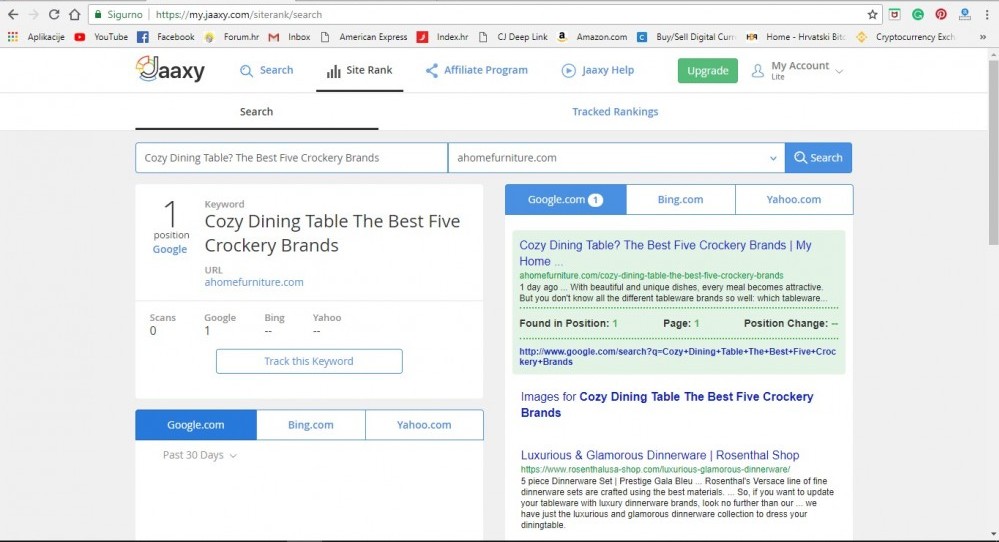Click the Google link under position
The image size is (999, 542).
(x=169, y=249)
